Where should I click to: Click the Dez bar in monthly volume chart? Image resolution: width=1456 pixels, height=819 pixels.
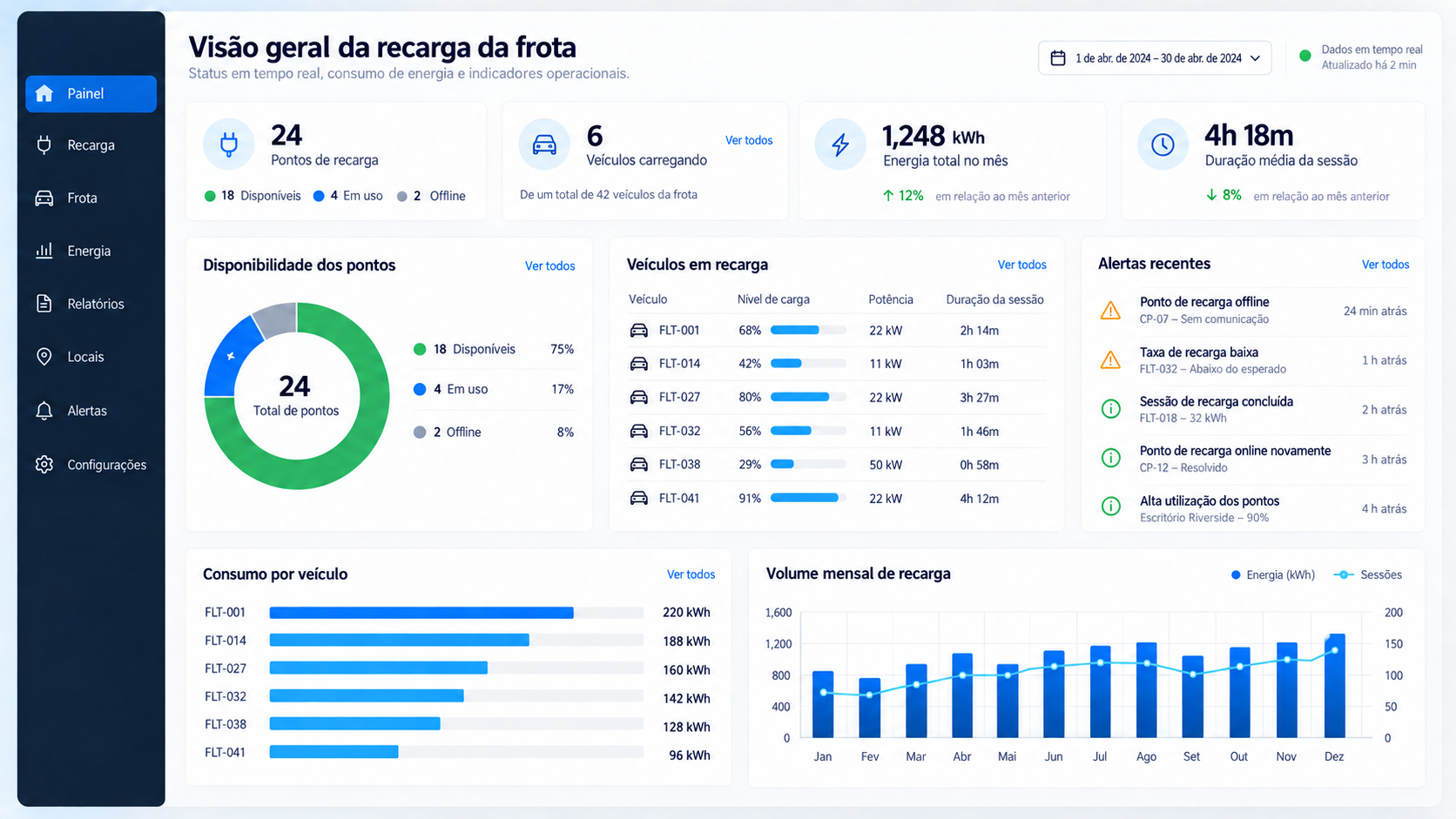coord(1335,686)
